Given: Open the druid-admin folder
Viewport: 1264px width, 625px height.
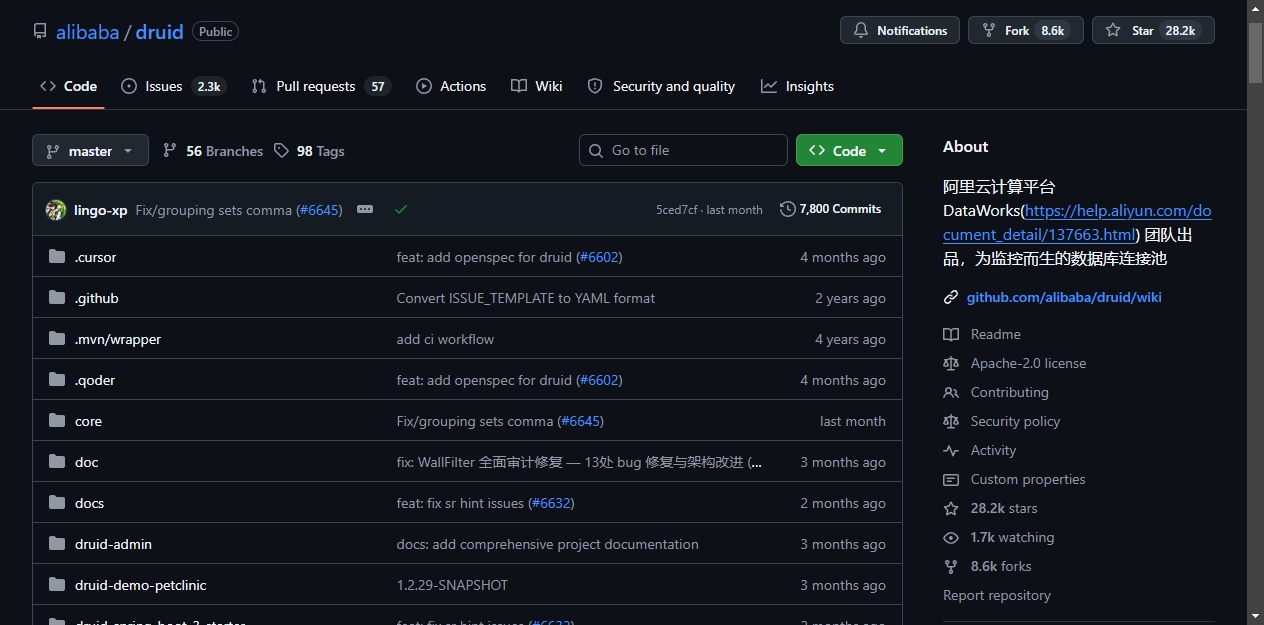Looking at the screenshot, I should click(113, 544).
